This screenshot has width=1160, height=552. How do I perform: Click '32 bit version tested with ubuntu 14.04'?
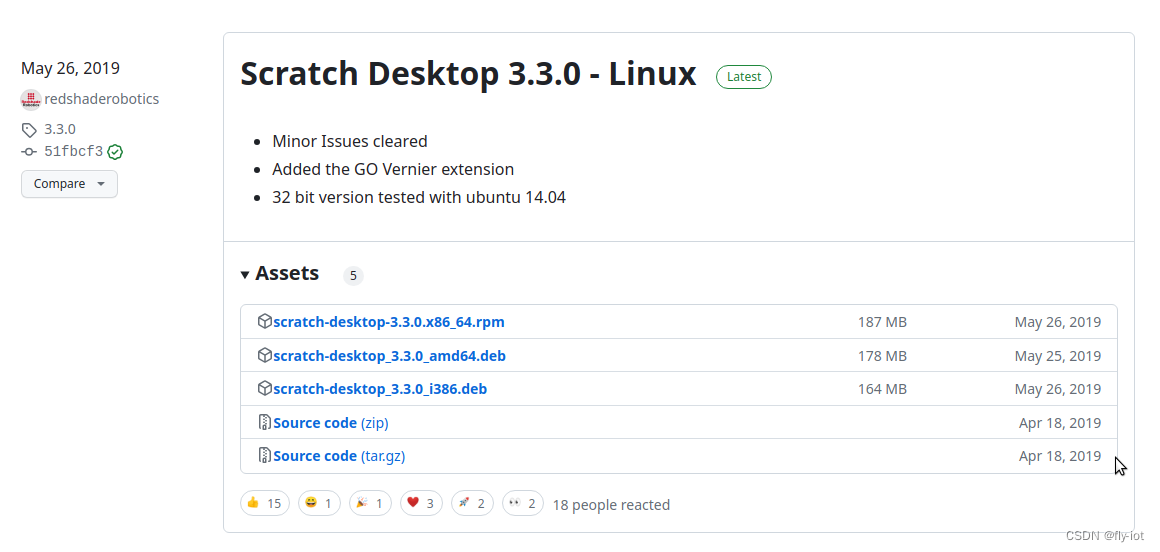(x=419, y=198)
